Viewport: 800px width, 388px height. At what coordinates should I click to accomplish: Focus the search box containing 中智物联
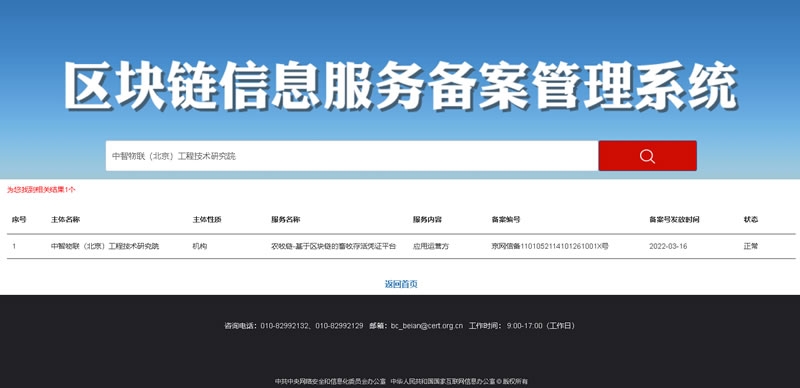coord(352,156)
